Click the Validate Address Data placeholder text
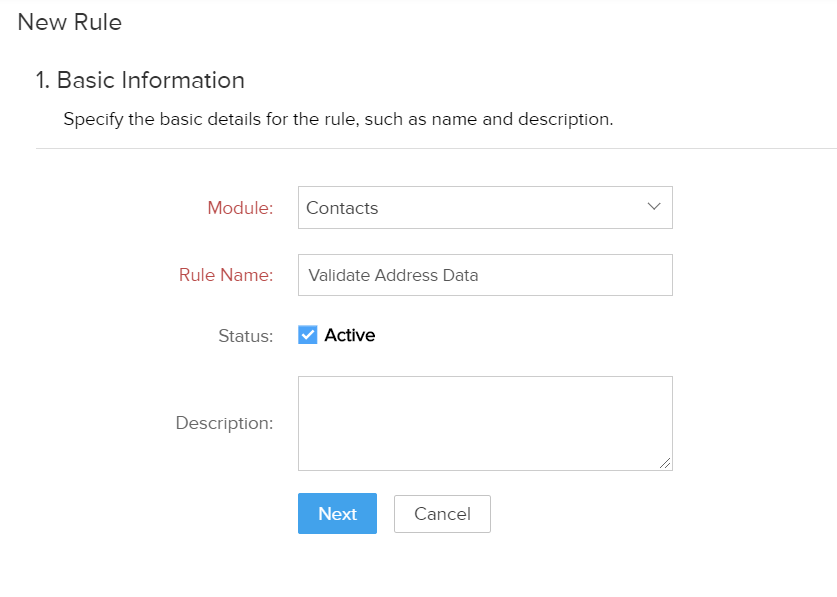Screen dimensions: 837x597 (393, 275)
